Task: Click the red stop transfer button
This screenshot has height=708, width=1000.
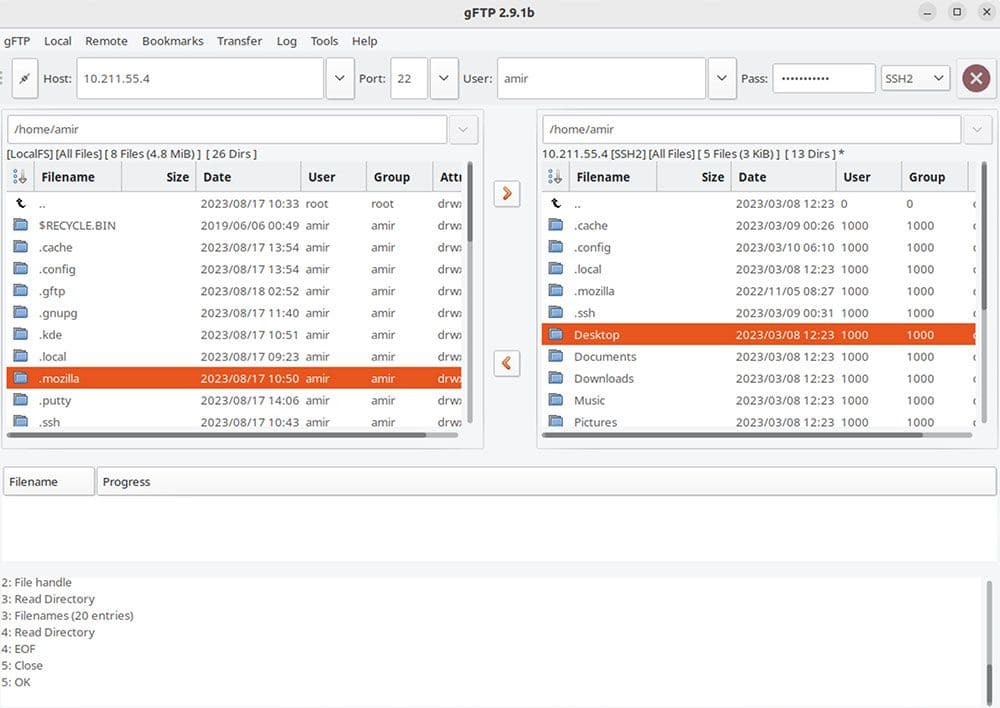Action: click(x=976, y=78)
